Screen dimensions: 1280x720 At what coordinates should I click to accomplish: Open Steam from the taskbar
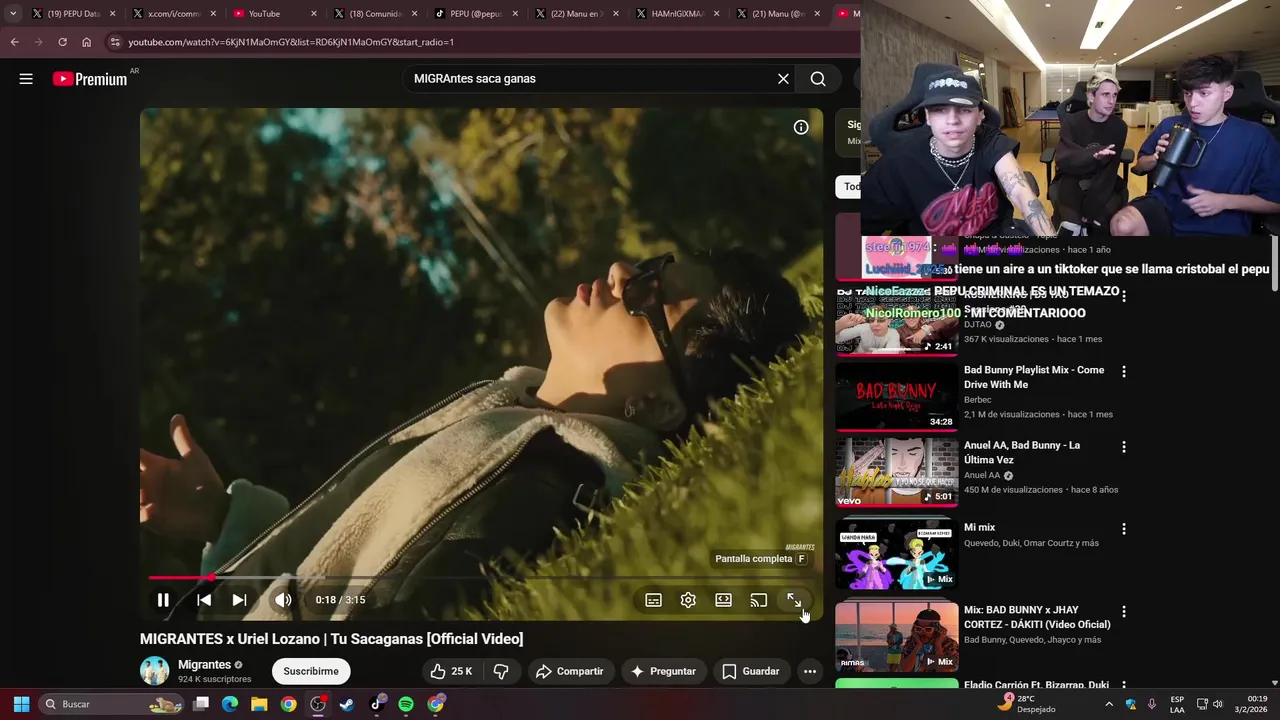347,704
